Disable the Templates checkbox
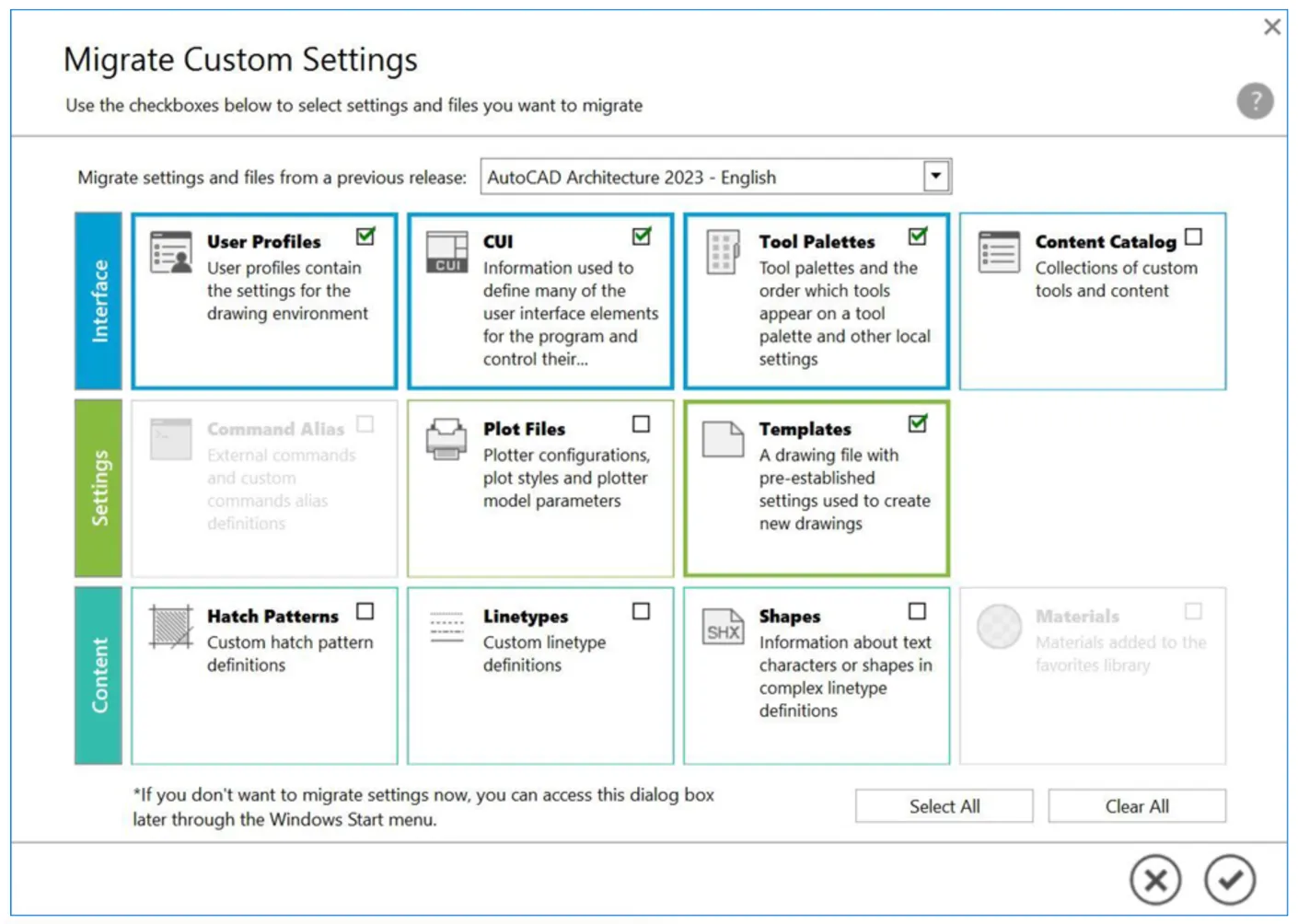Image resolution: width=1298 pixels, height=924 pixels. coord(916,423)
